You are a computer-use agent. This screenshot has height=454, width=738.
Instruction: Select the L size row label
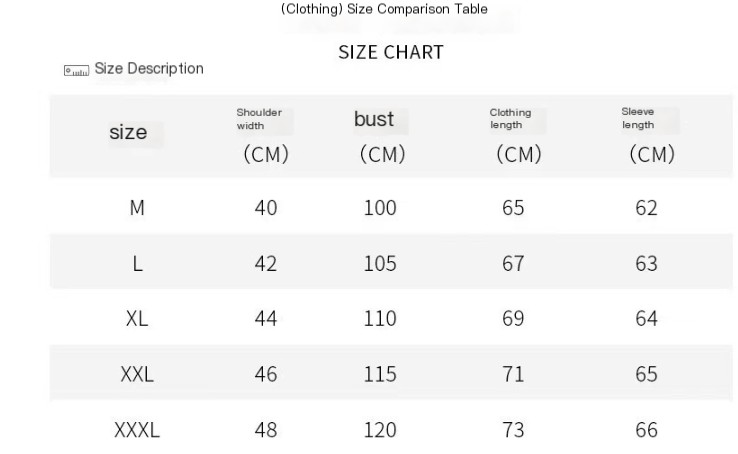tap(137, 264)
